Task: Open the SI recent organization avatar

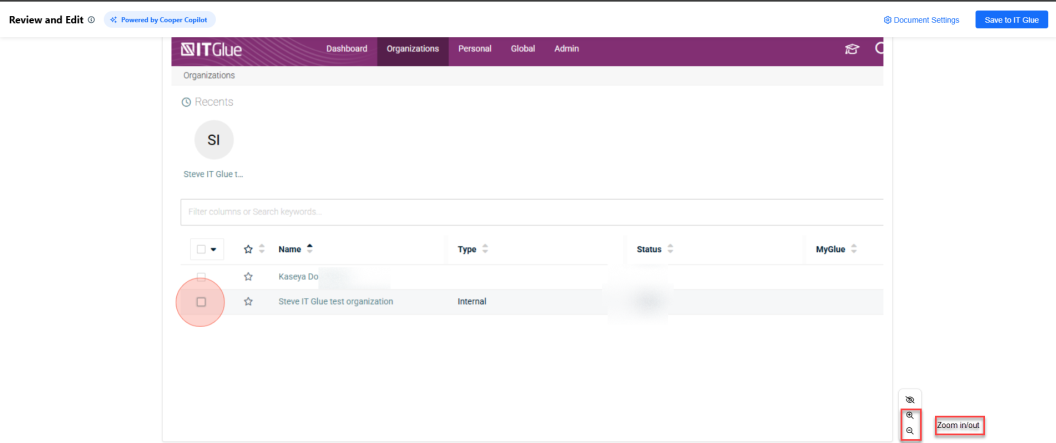Action: pyautogui.click(x=214, y=140)
